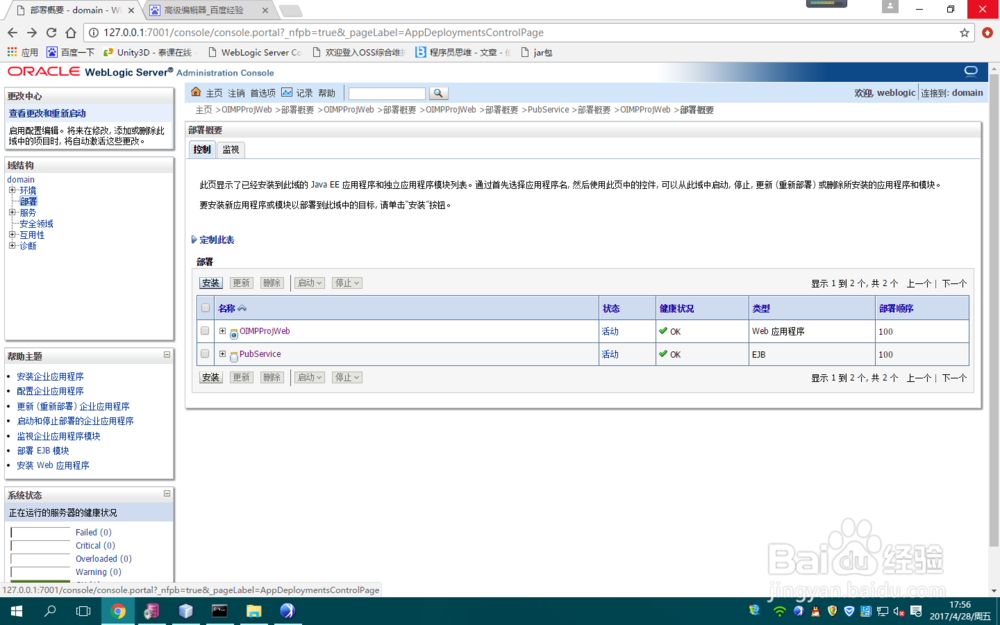1000x625 pixels.
Task: Click the browser address bar
Action: click(x=527, y=33)
